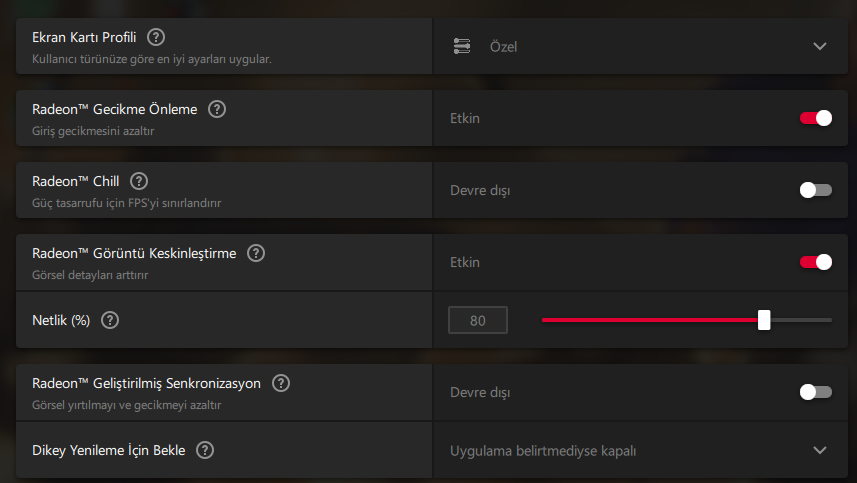The height and width of the screenshot is (483, 857).
Task: Show help for Radeon Gecikme Önleme
Action: (217, 109)
